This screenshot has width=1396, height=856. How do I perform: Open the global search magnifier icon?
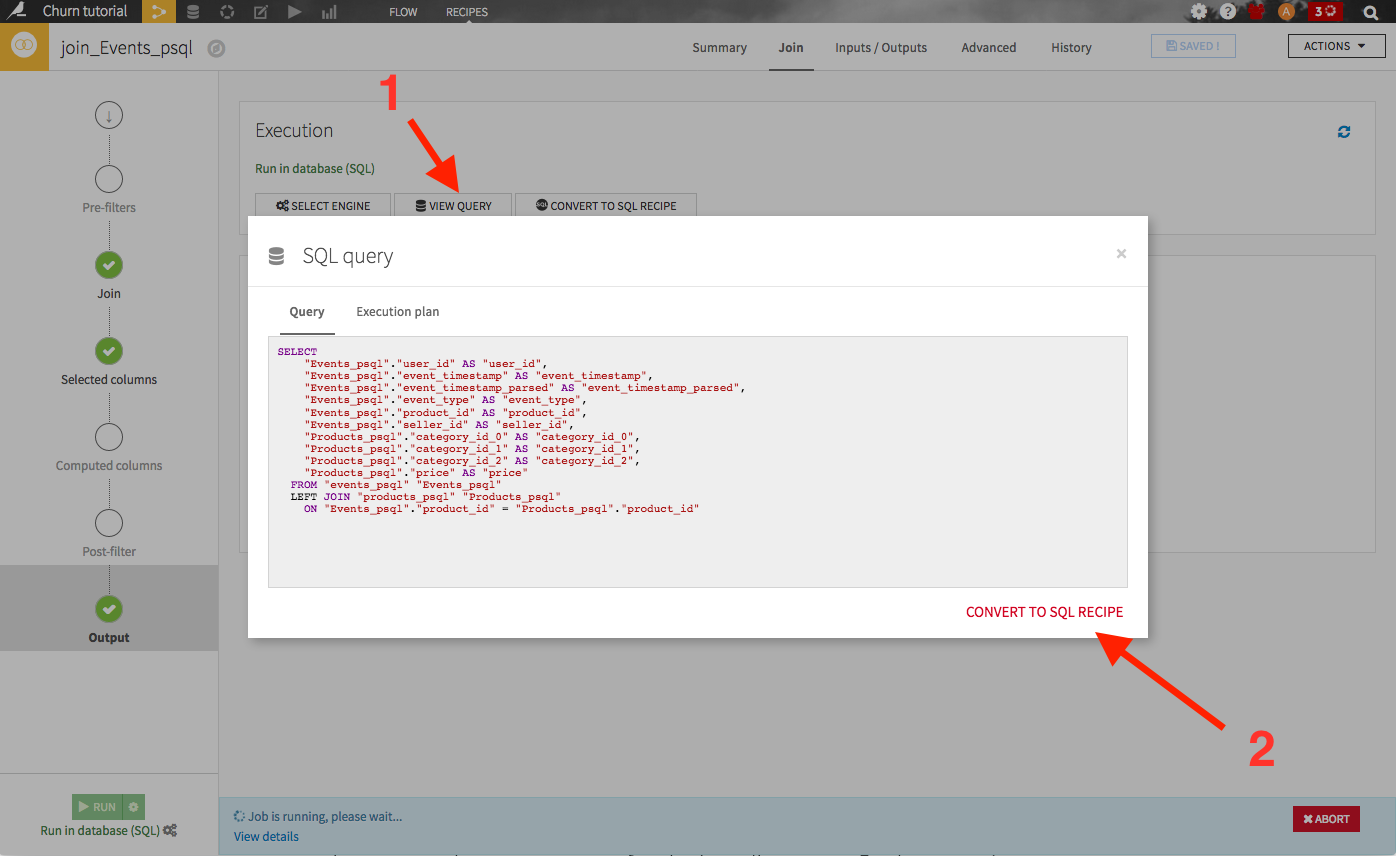1369,11
